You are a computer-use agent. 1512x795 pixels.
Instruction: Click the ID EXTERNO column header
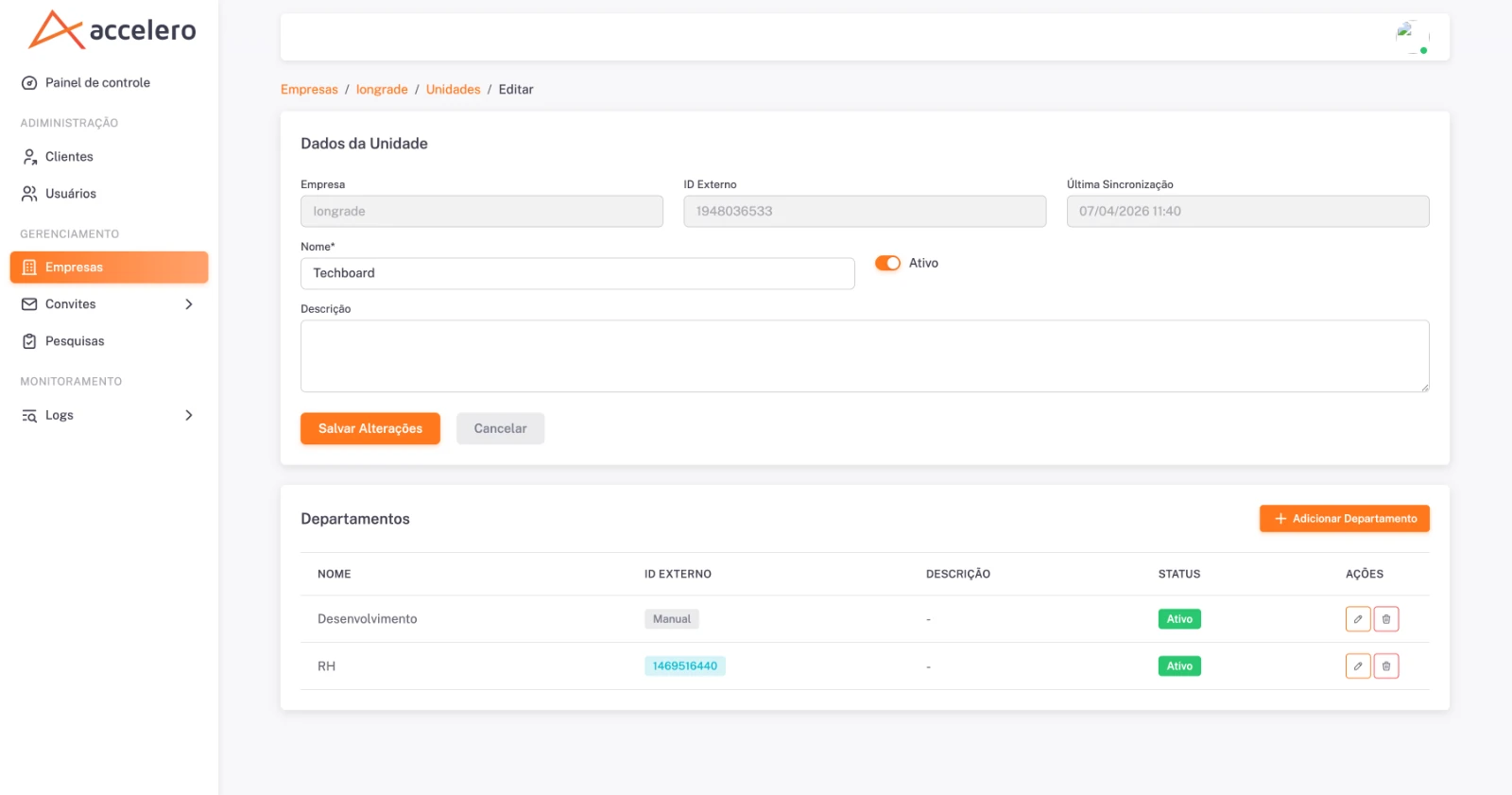(678, 574)
